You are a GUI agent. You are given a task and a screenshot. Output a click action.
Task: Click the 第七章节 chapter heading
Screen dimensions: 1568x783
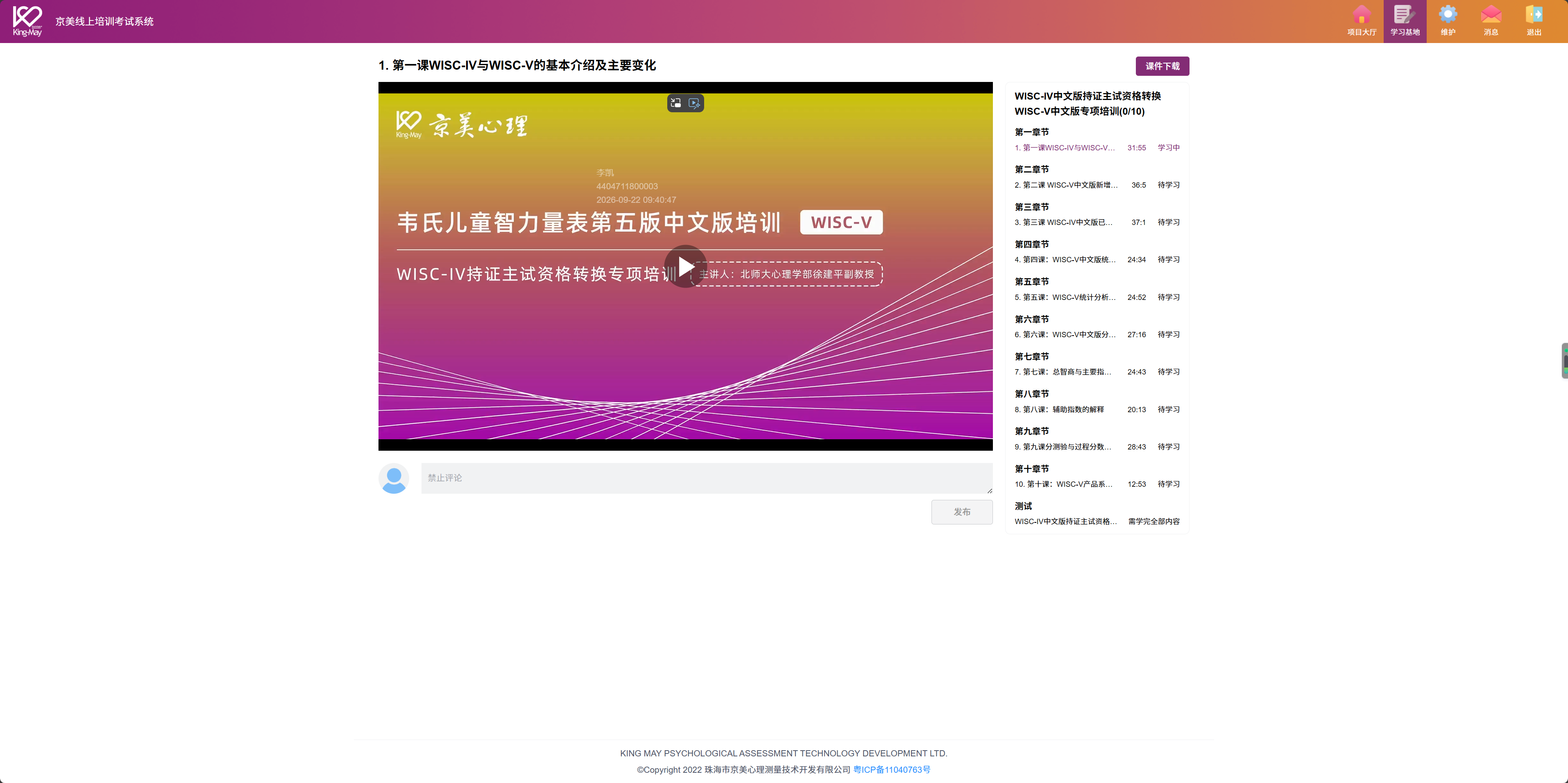click(1032, 356)
